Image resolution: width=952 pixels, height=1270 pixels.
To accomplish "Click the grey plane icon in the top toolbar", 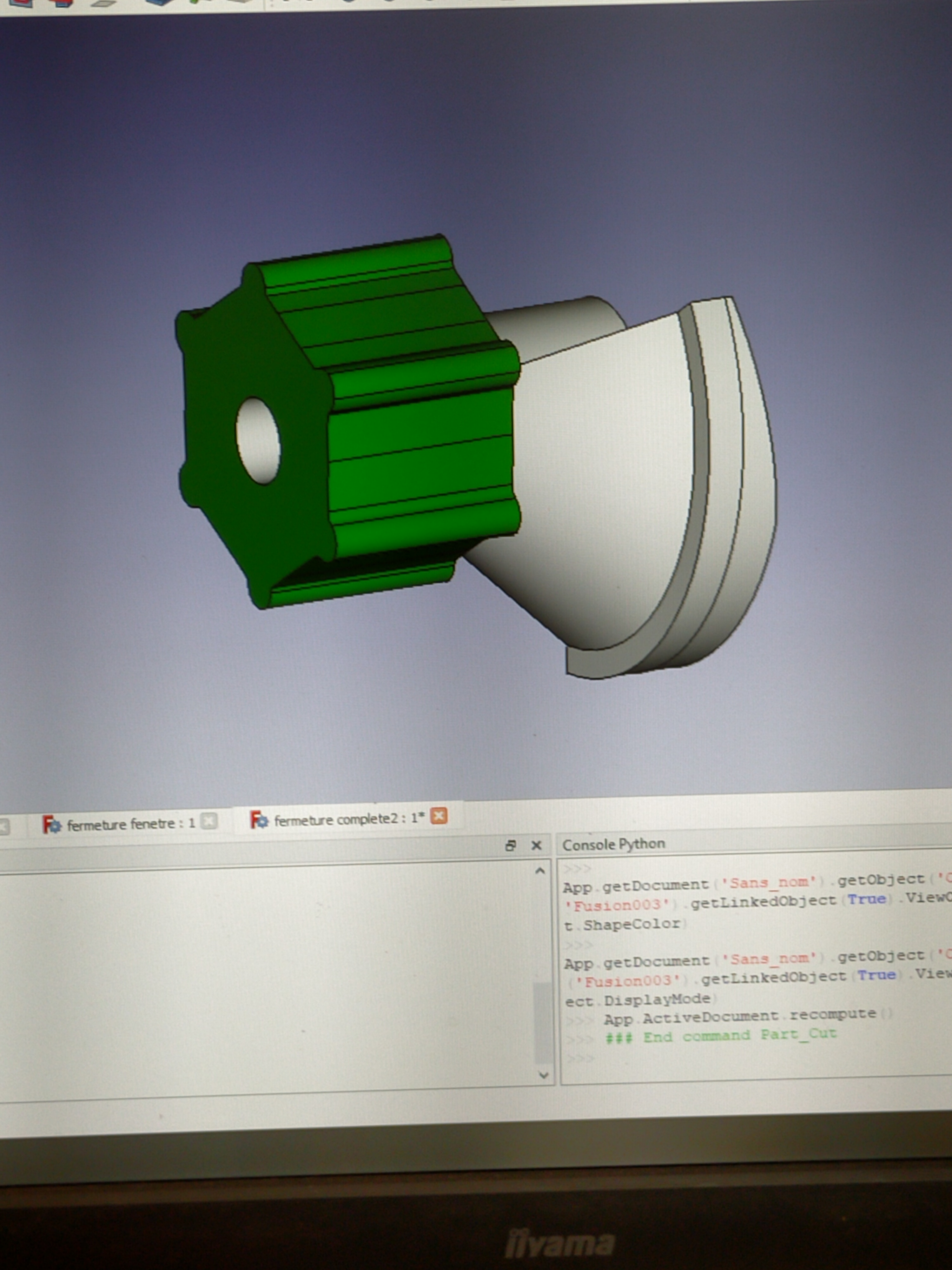I will pos(103,3).
